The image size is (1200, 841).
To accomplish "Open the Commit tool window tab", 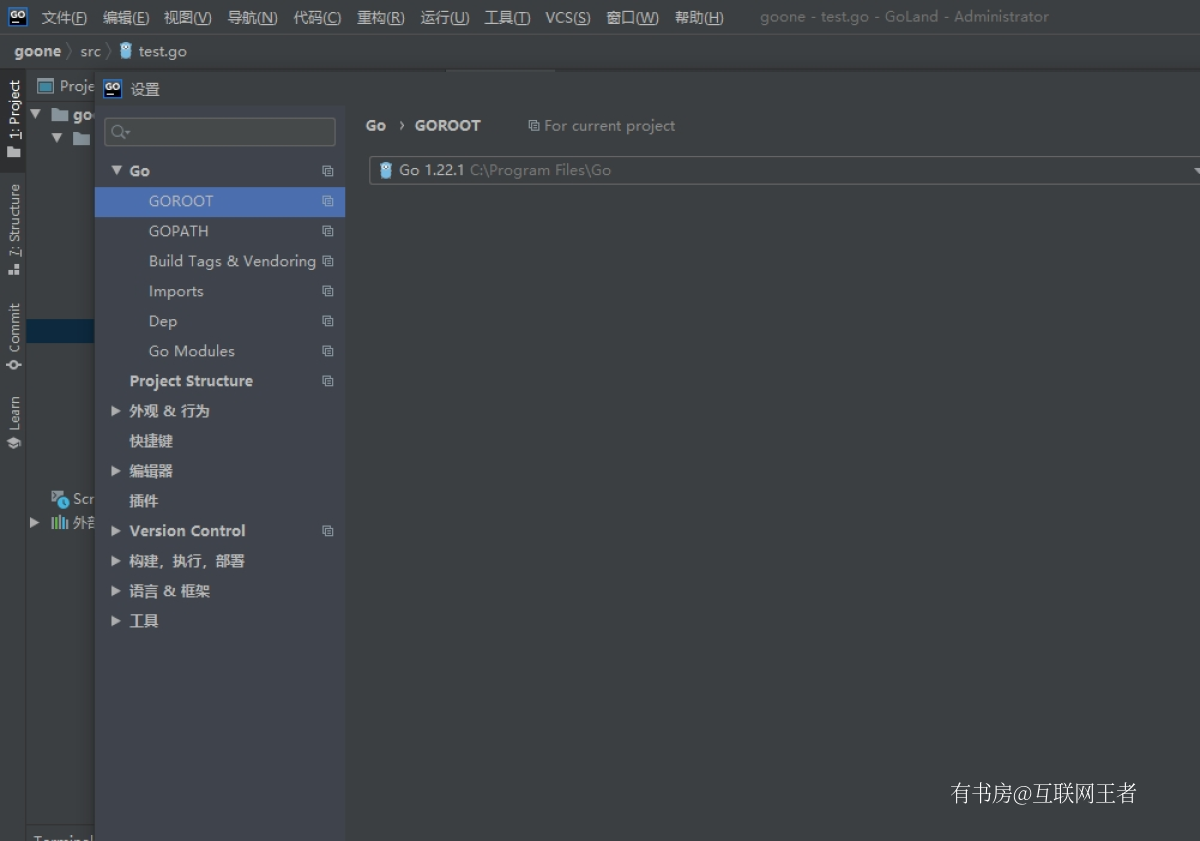I will tap(14, 337).
